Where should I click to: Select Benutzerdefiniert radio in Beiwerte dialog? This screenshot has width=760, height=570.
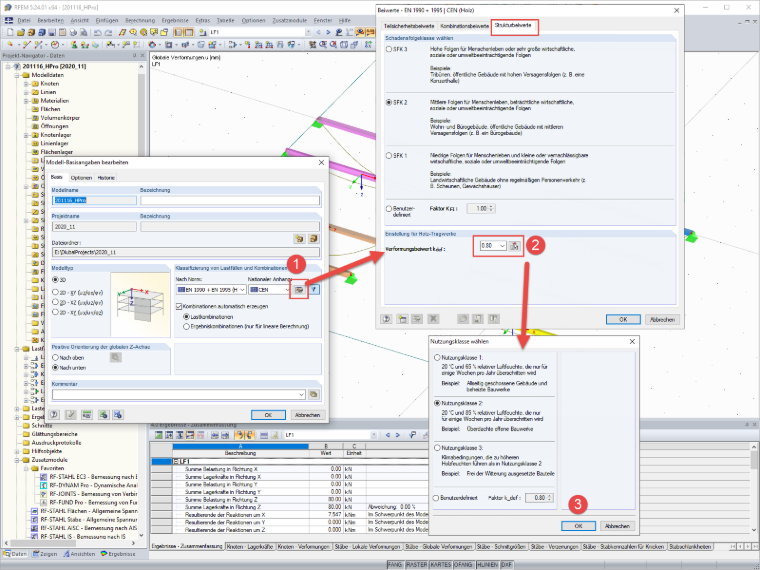389,208
